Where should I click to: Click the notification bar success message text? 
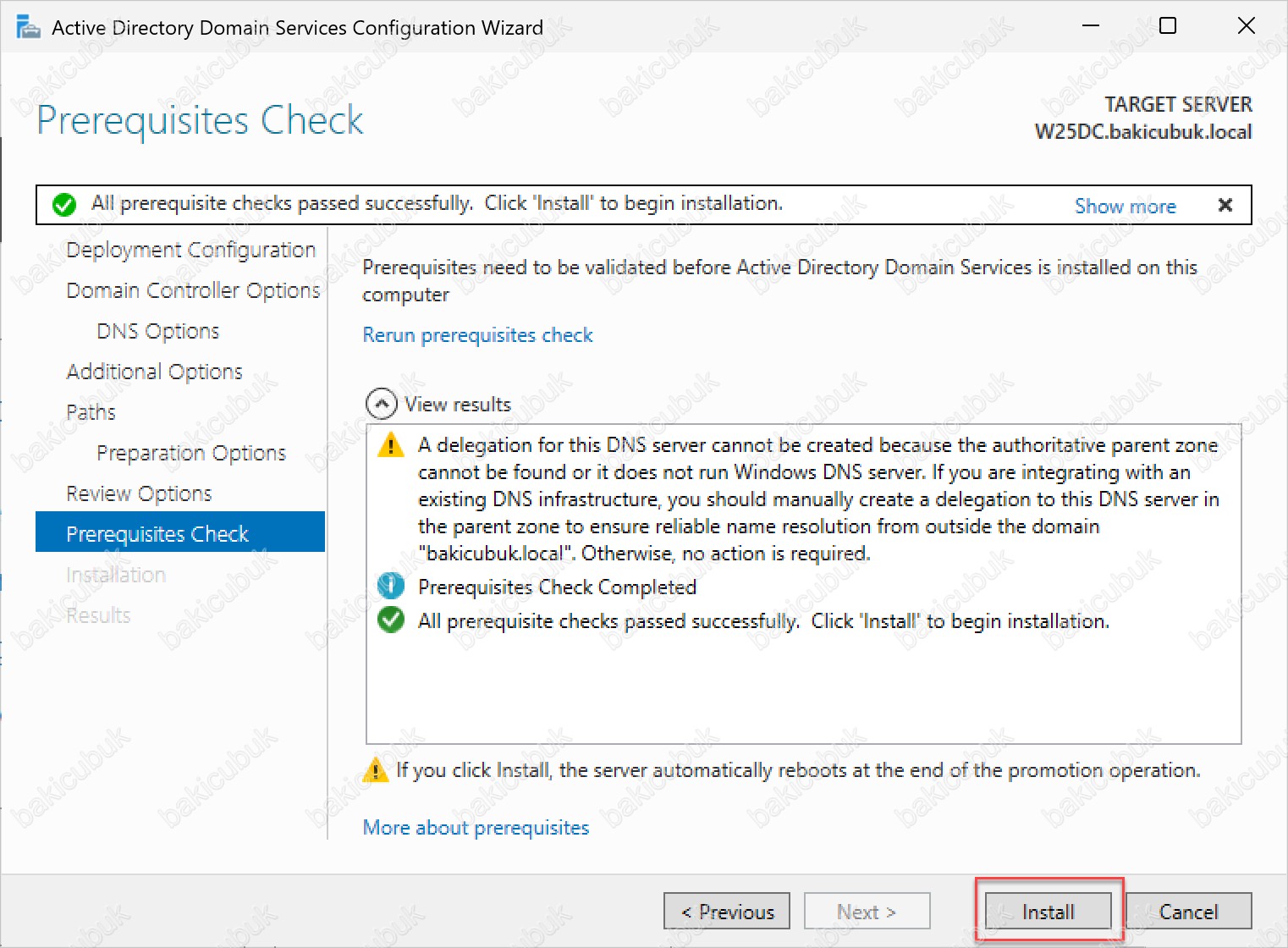pos(437,203)
